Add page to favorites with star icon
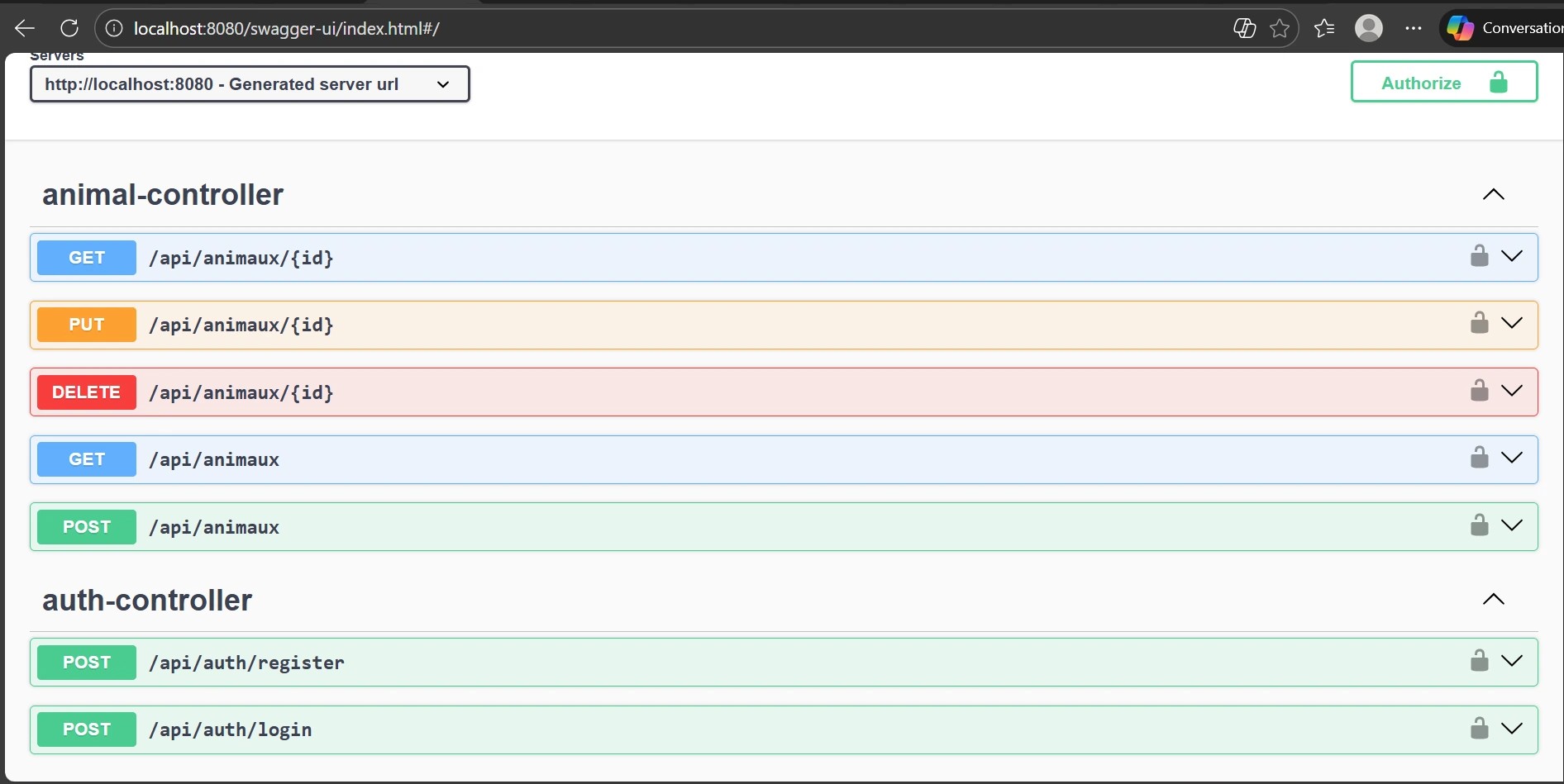 pyautogui.click(x=1279, y=27)
